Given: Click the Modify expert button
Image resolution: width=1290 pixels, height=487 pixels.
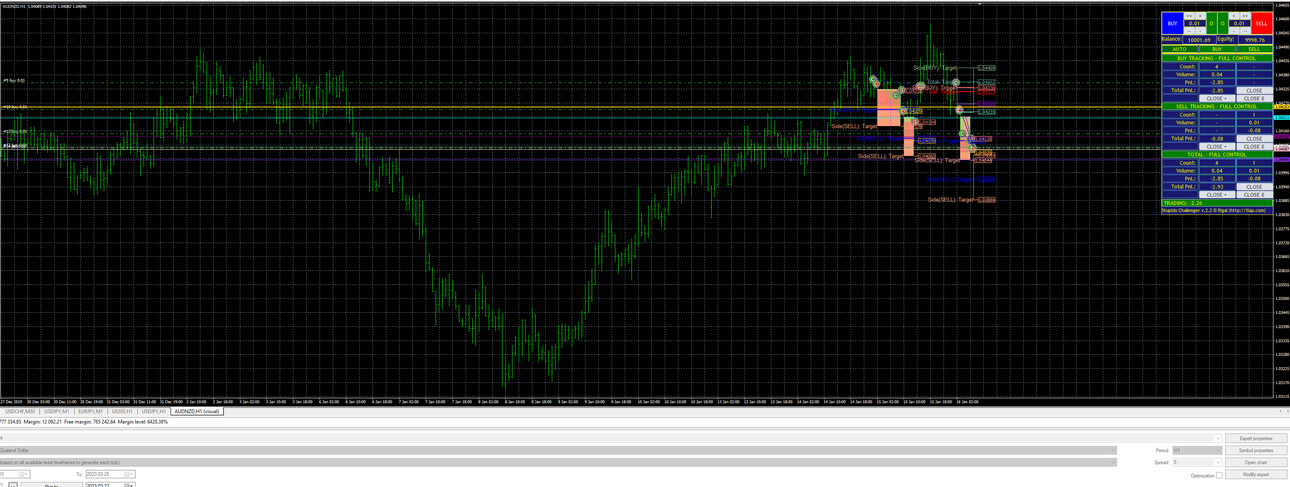Looking at the screenshot, I should pyautogui.click(x=1256, y=475).
